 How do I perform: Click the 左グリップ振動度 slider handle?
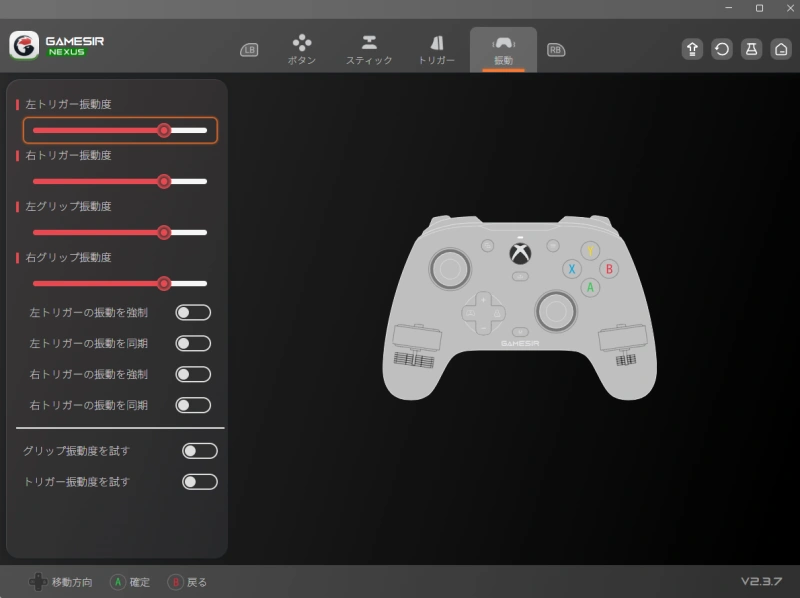(x=164, y=232)
